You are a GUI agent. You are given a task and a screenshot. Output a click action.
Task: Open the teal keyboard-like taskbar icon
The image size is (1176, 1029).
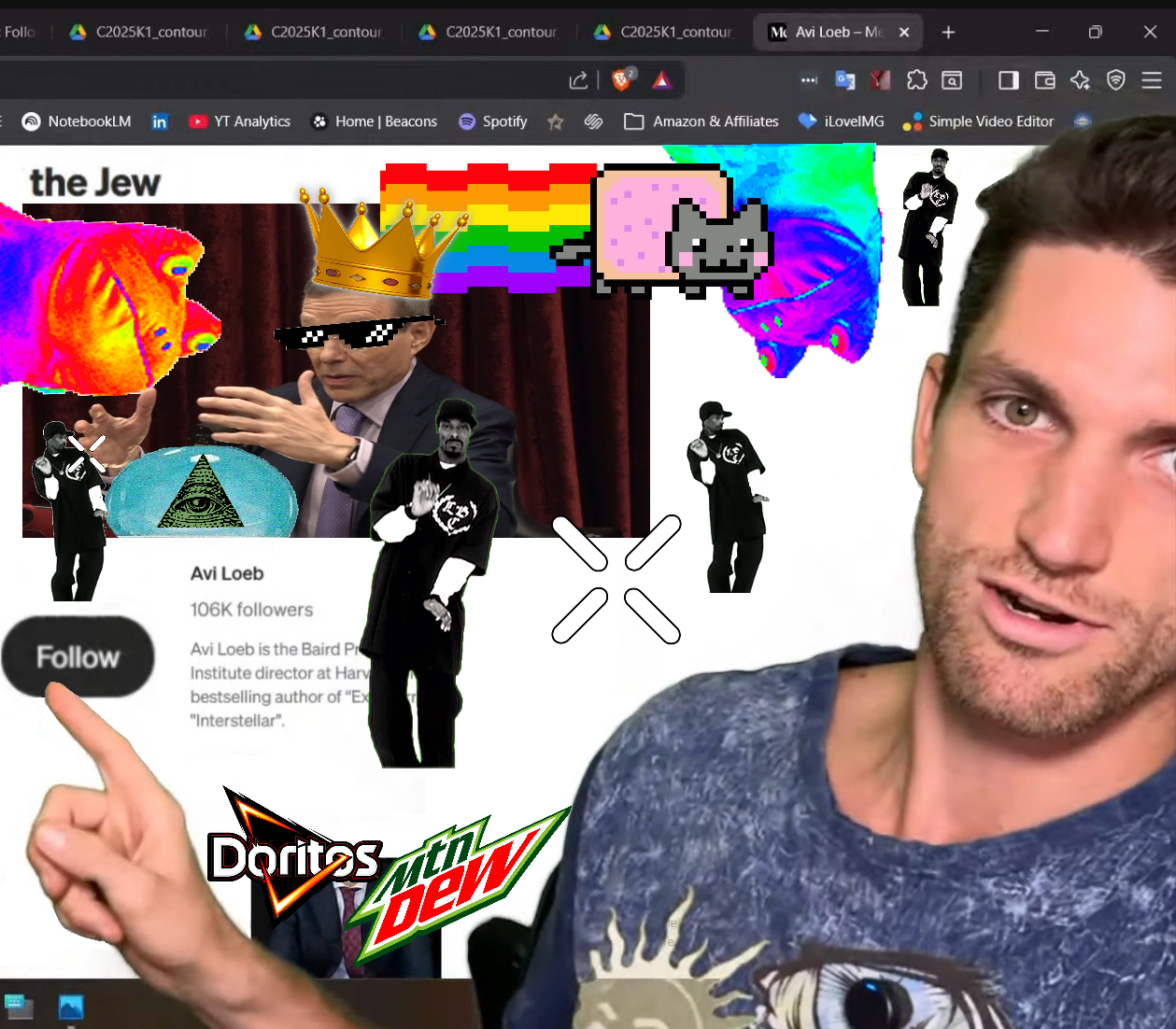point(19,1007)
